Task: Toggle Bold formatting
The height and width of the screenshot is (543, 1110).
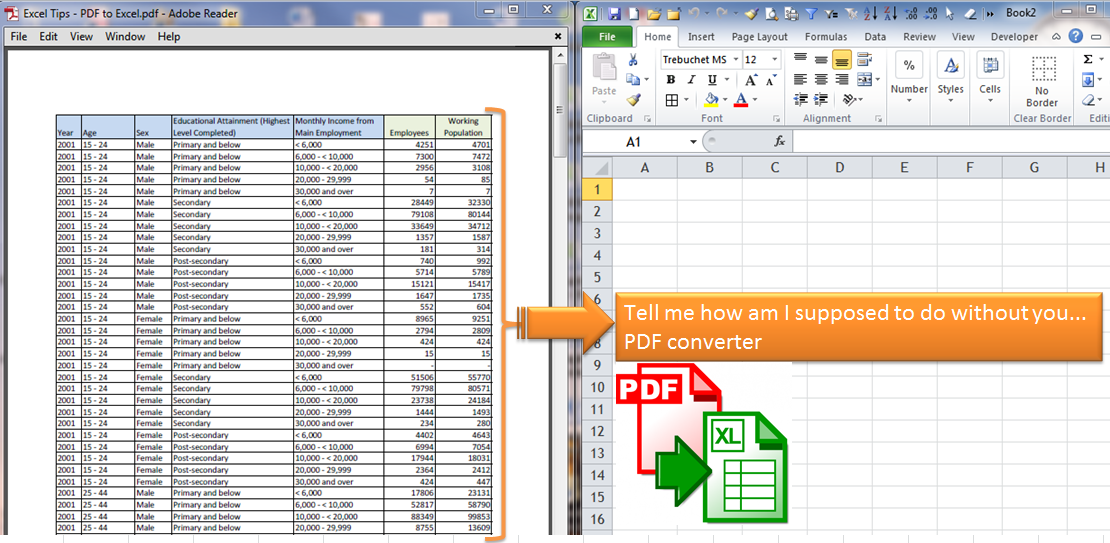Action: 671,80
